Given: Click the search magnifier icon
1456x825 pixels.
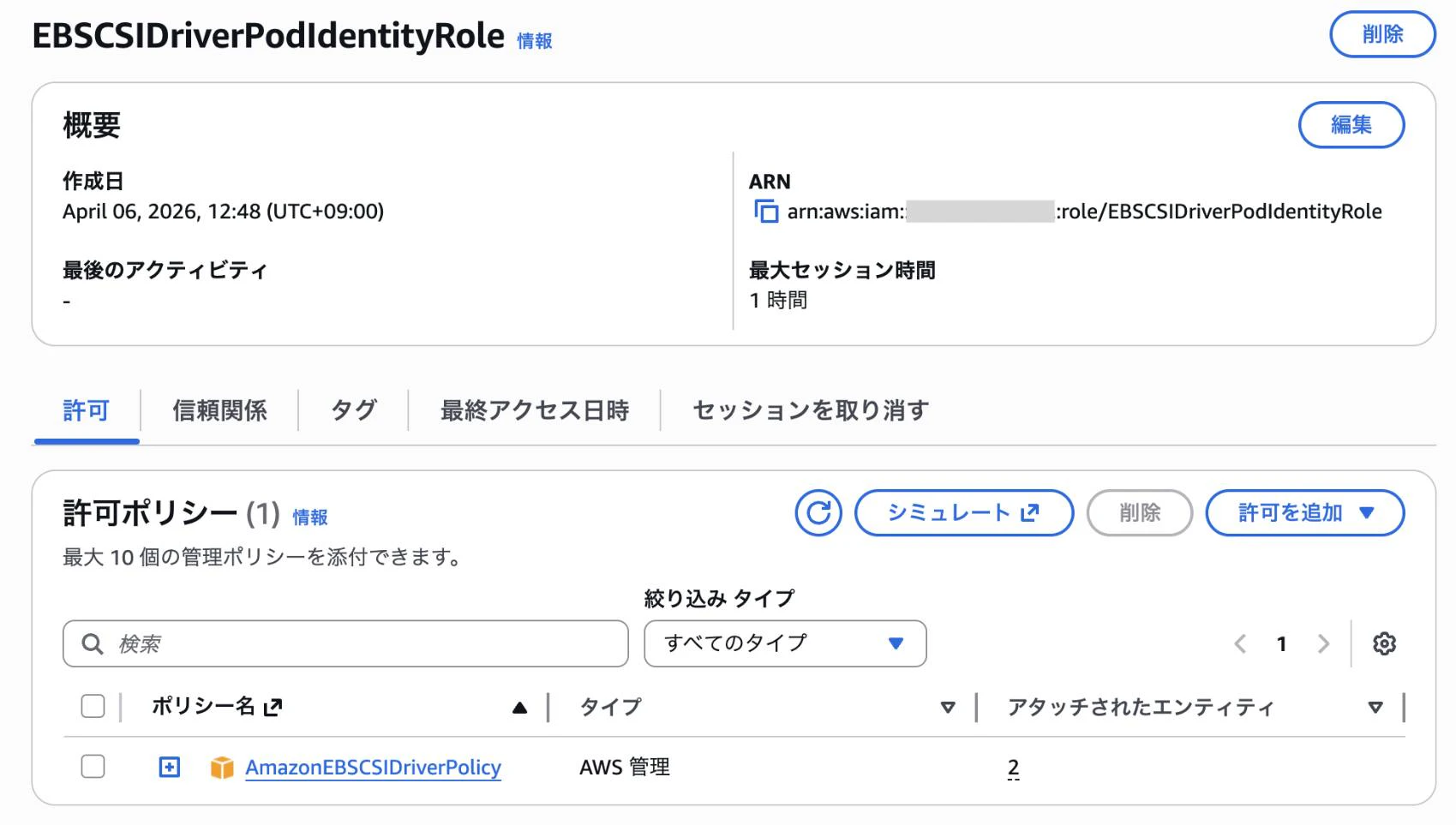Looking at the screenshot, I should click(93, 643).
